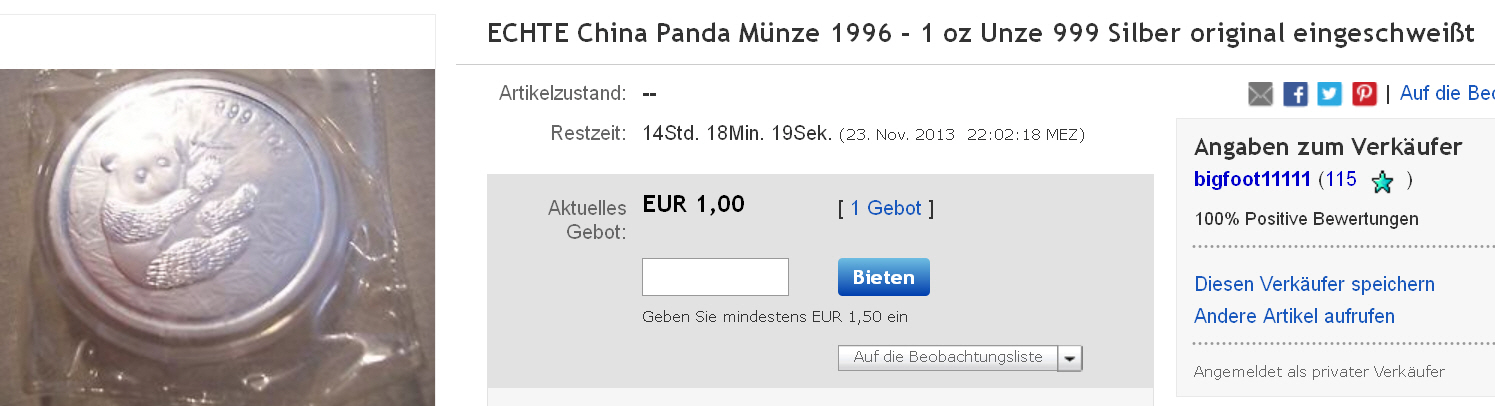The image size is (1495, 406).
Task: Share the listing on Twitter
Action: (1329, 94)
